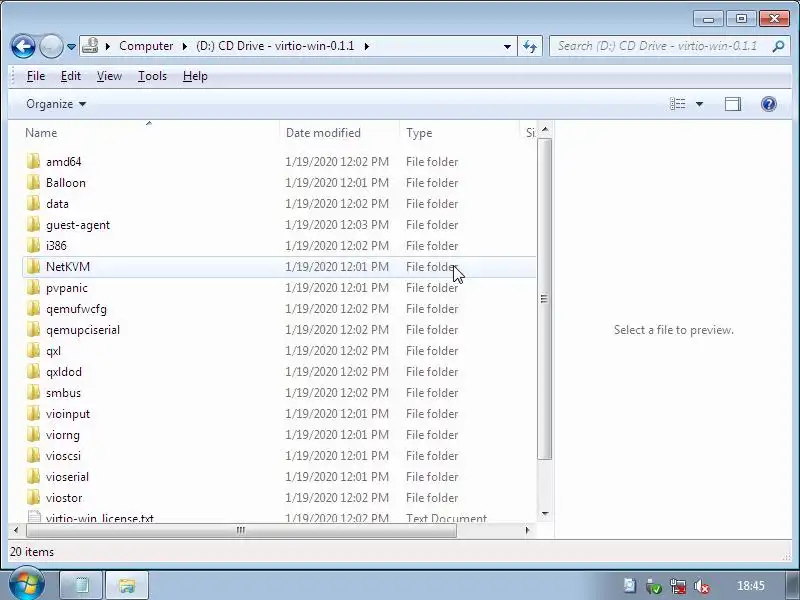Select the qxl folder icon
Viewport: 800px width, 600px height.
pyautogui.click(x=33, y=351)
